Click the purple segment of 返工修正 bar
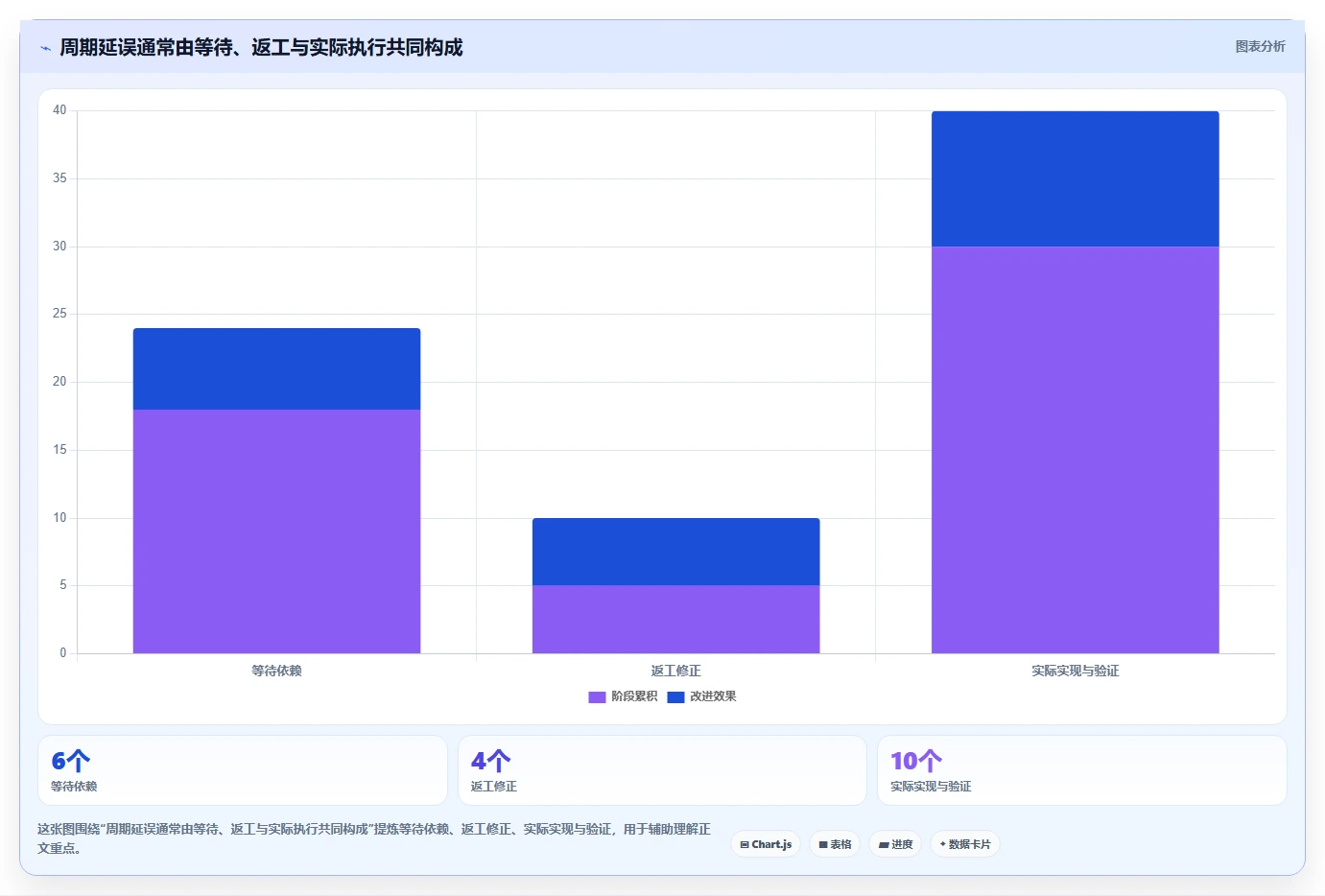The width and height of the screenshot is (1325, 896). (675, 620)
